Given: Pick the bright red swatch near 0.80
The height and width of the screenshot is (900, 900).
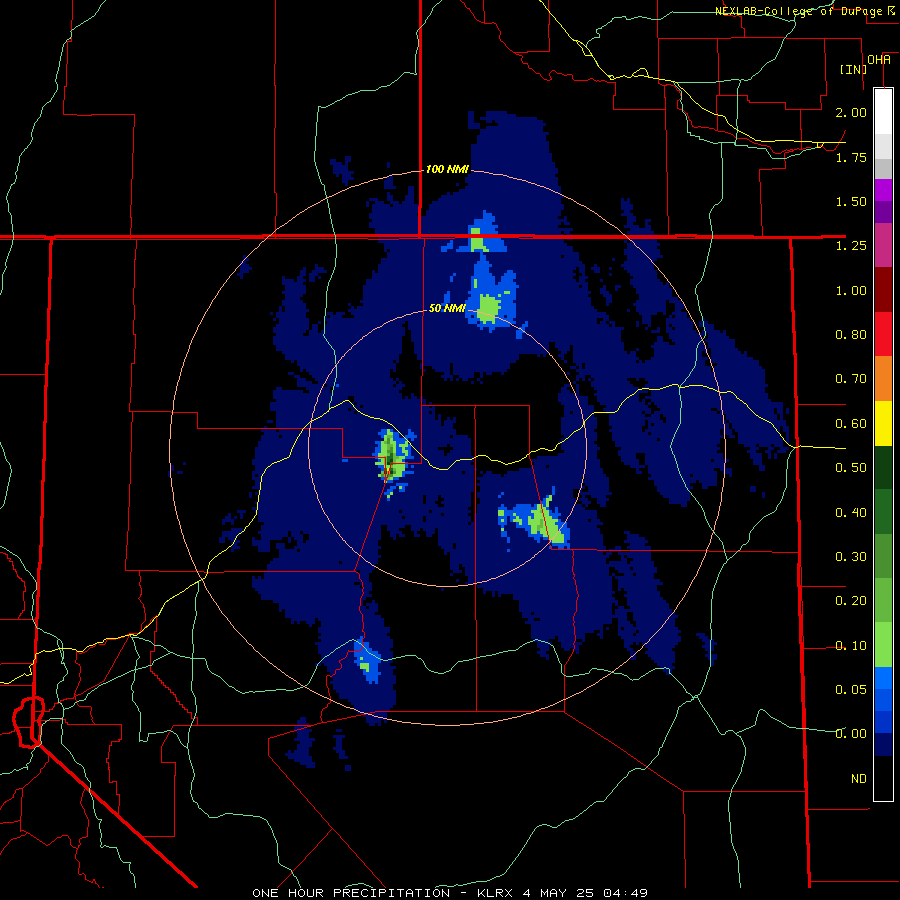Looking at the screenshot, I should 883,334.
